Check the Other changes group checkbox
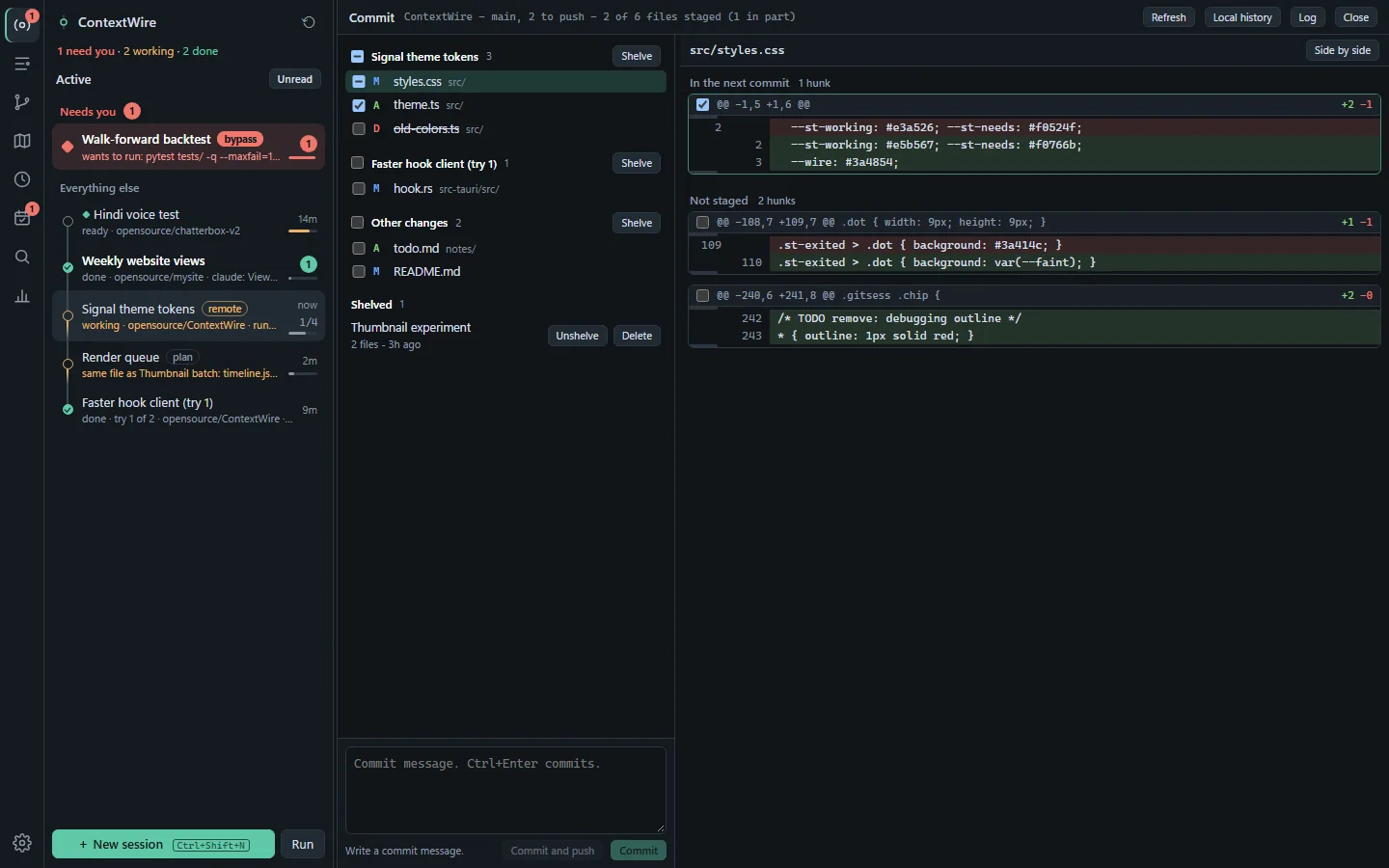Screen dimensions: 1389x868 point(358,223)
